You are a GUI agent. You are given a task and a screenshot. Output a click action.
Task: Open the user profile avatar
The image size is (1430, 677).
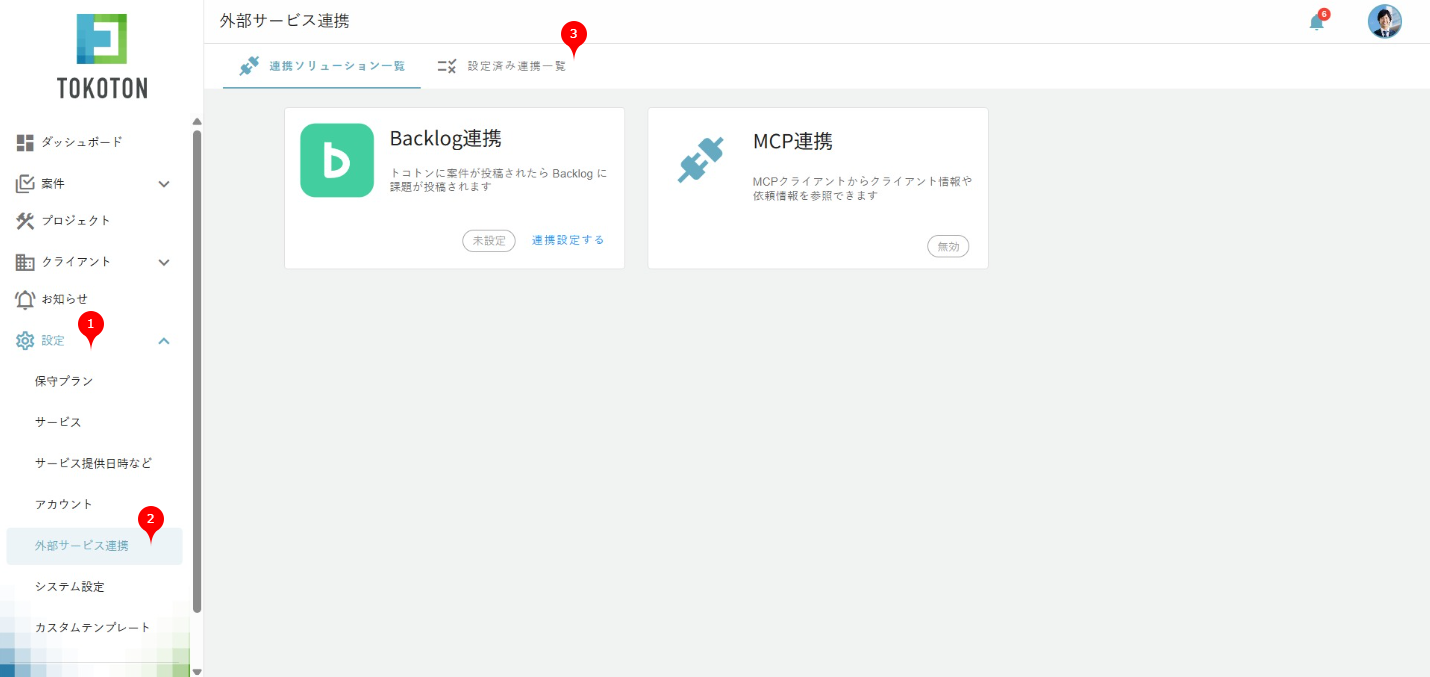1384,21
